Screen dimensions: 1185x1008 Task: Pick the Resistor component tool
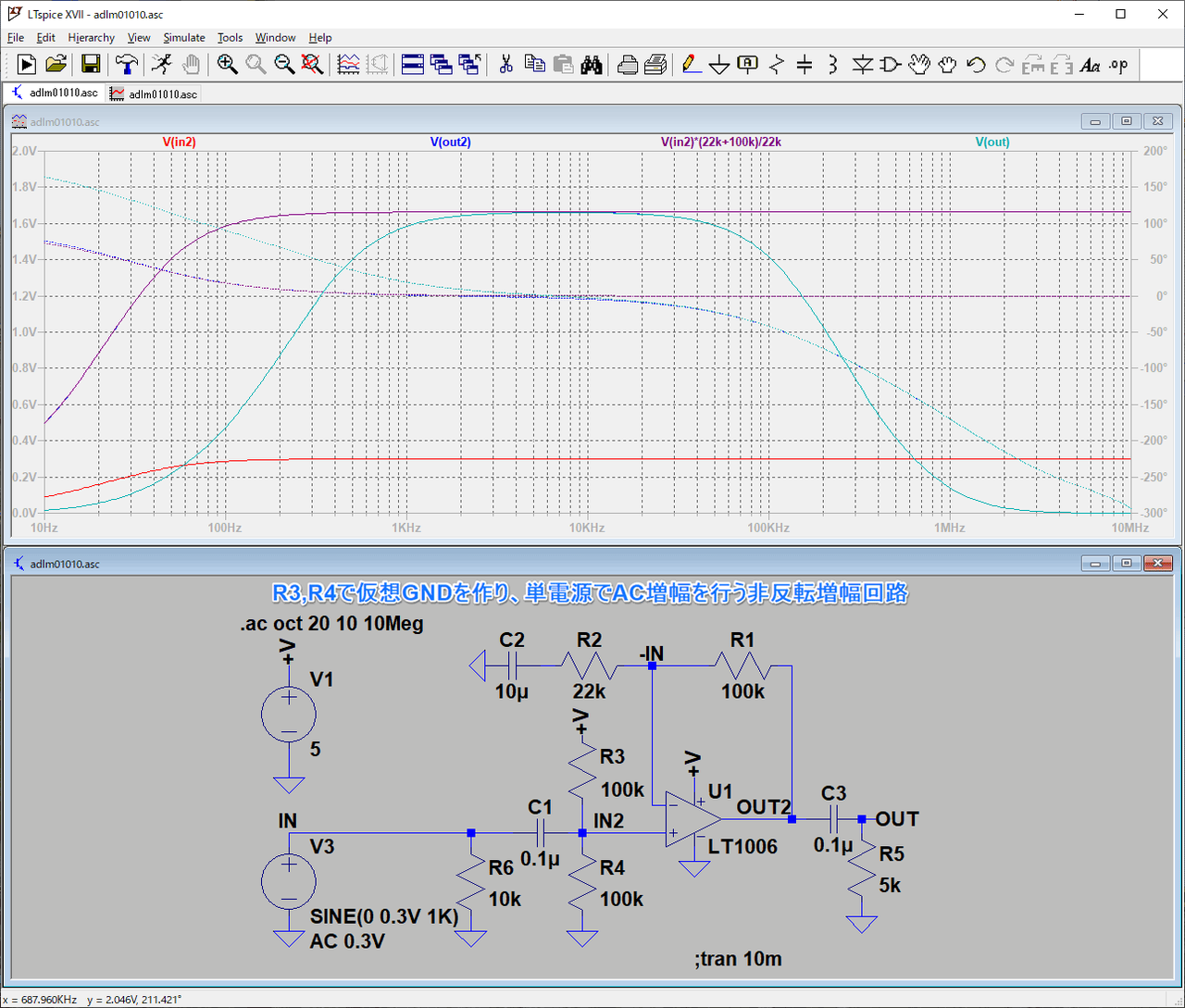tap(776, 65)
